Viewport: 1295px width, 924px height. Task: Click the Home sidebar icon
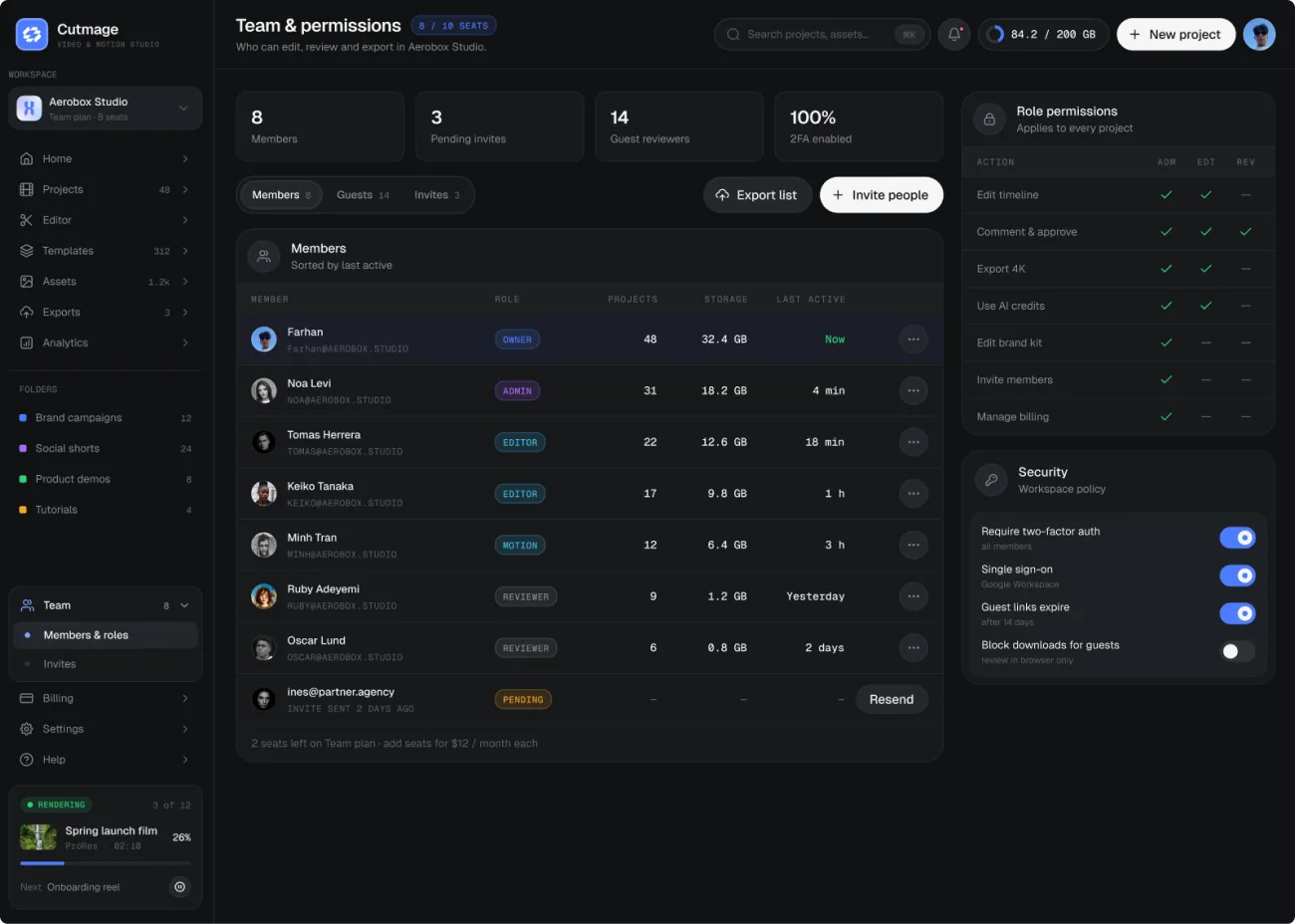[27, 159]
